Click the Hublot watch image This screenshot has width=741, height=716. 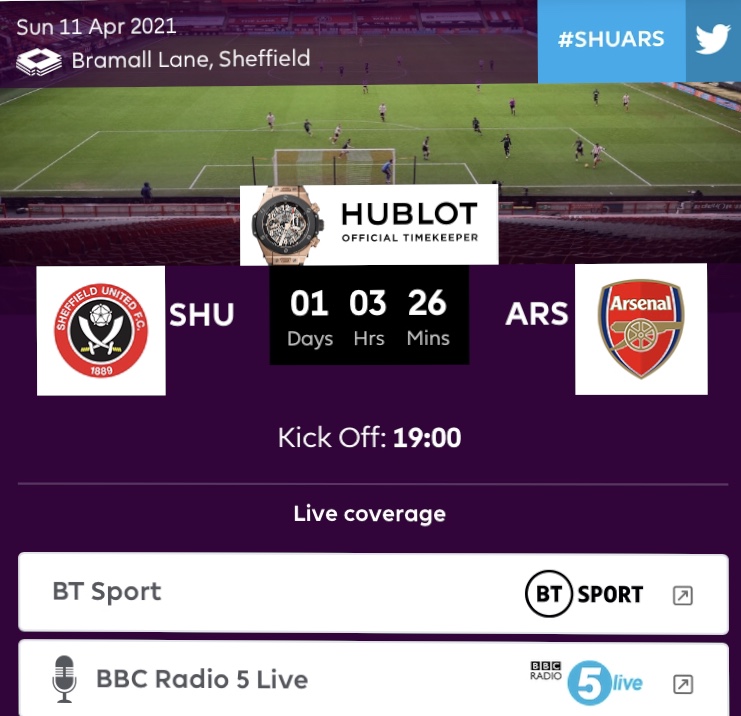coord(287,224)
